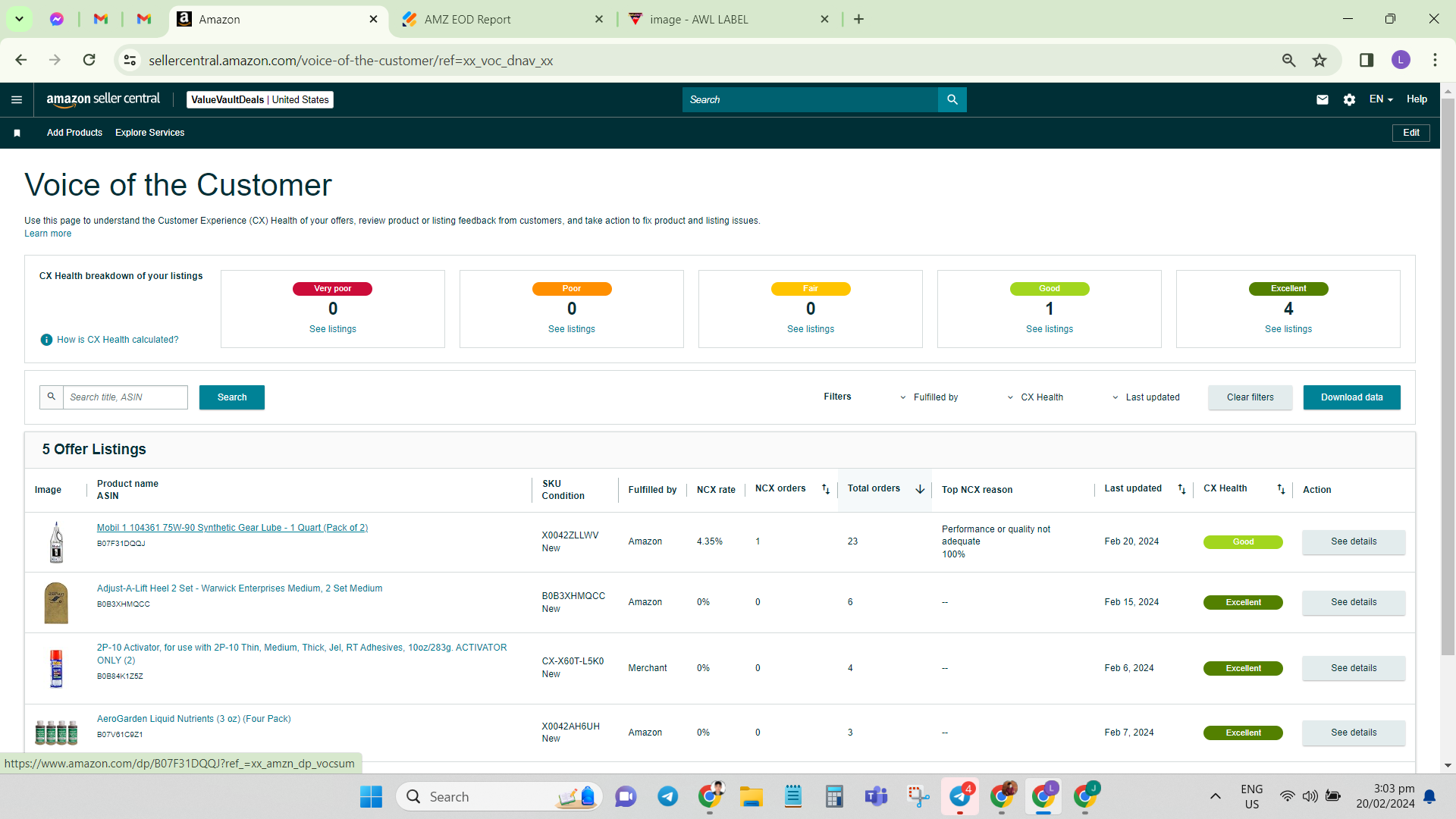This screenshot has width=1456, height=819.
Task: Open the Chrome profile L avatar
Action: tap(1401, 60)
